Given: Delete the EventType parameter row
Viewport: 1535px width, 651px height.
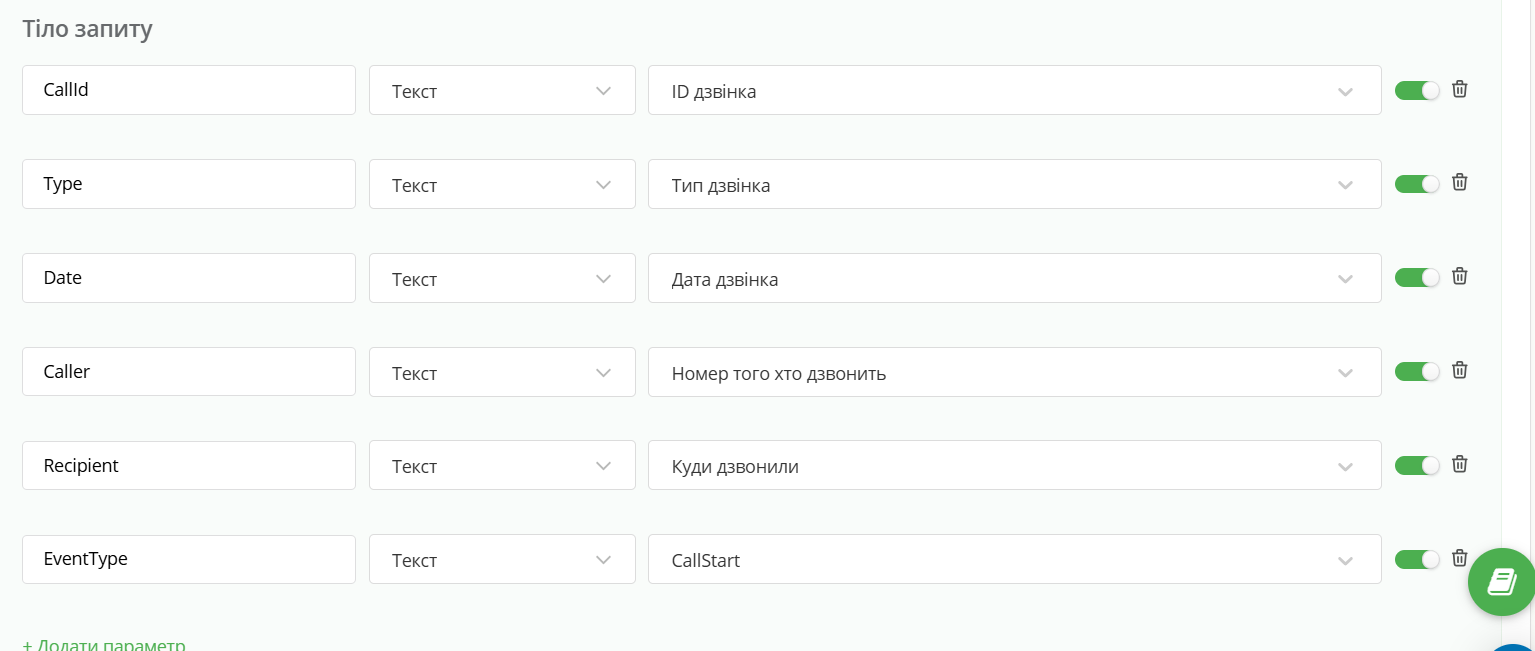Looking at the screenshot, I should 1459,558.
